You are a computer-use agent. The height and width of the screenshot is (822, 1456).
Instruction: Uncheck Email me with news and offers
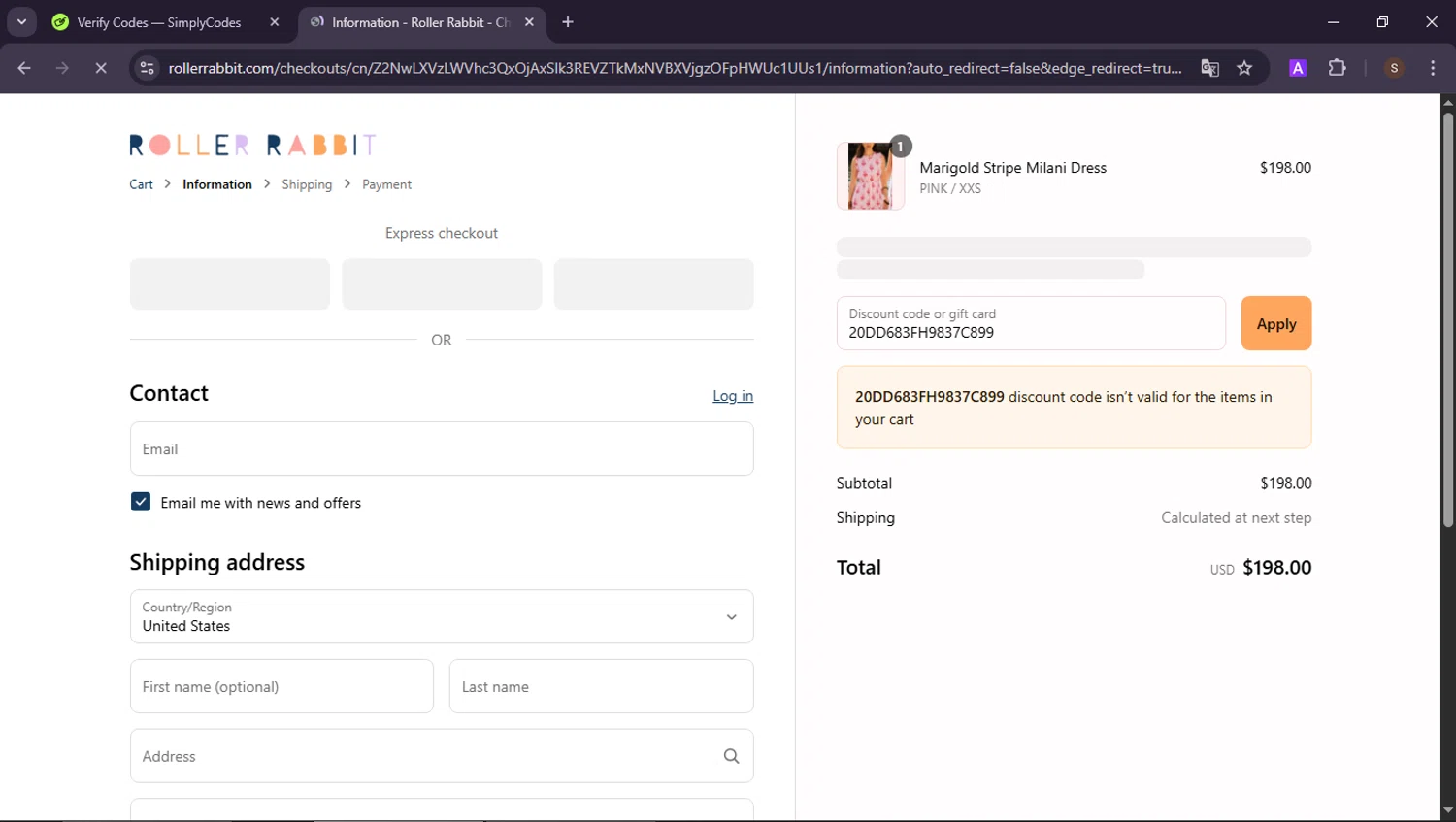pos(141,502)
